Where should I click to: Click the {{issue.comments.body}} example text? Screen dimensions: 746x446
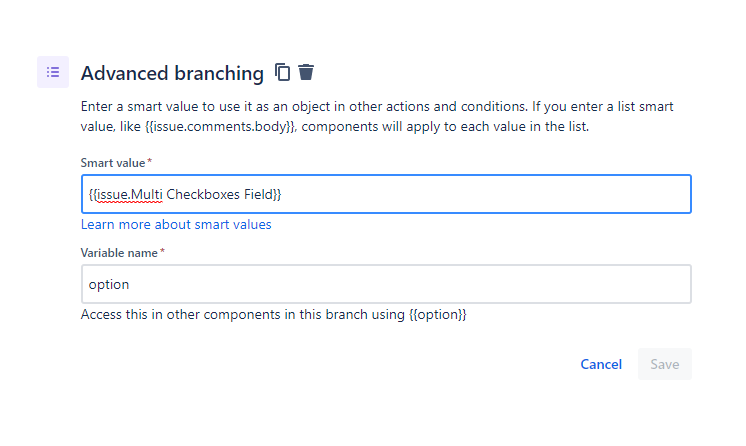click(221, 127)
